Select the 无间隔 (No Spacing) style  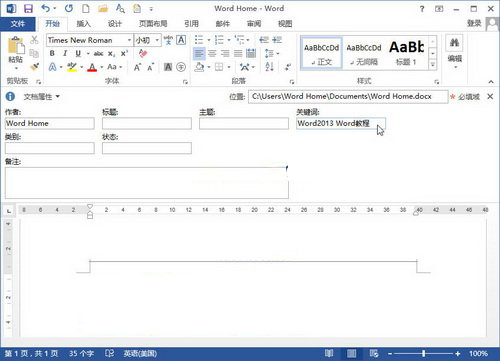click(364, 53)
